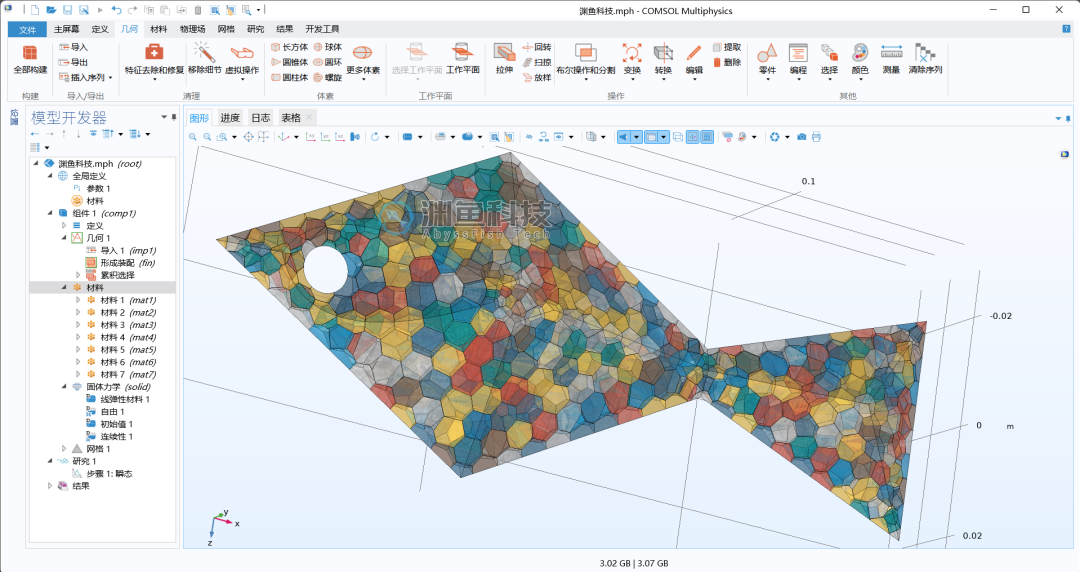Switch to the 进度 progress tab
The height and width of the screenshot is (572, 1080).
point(229,118)
